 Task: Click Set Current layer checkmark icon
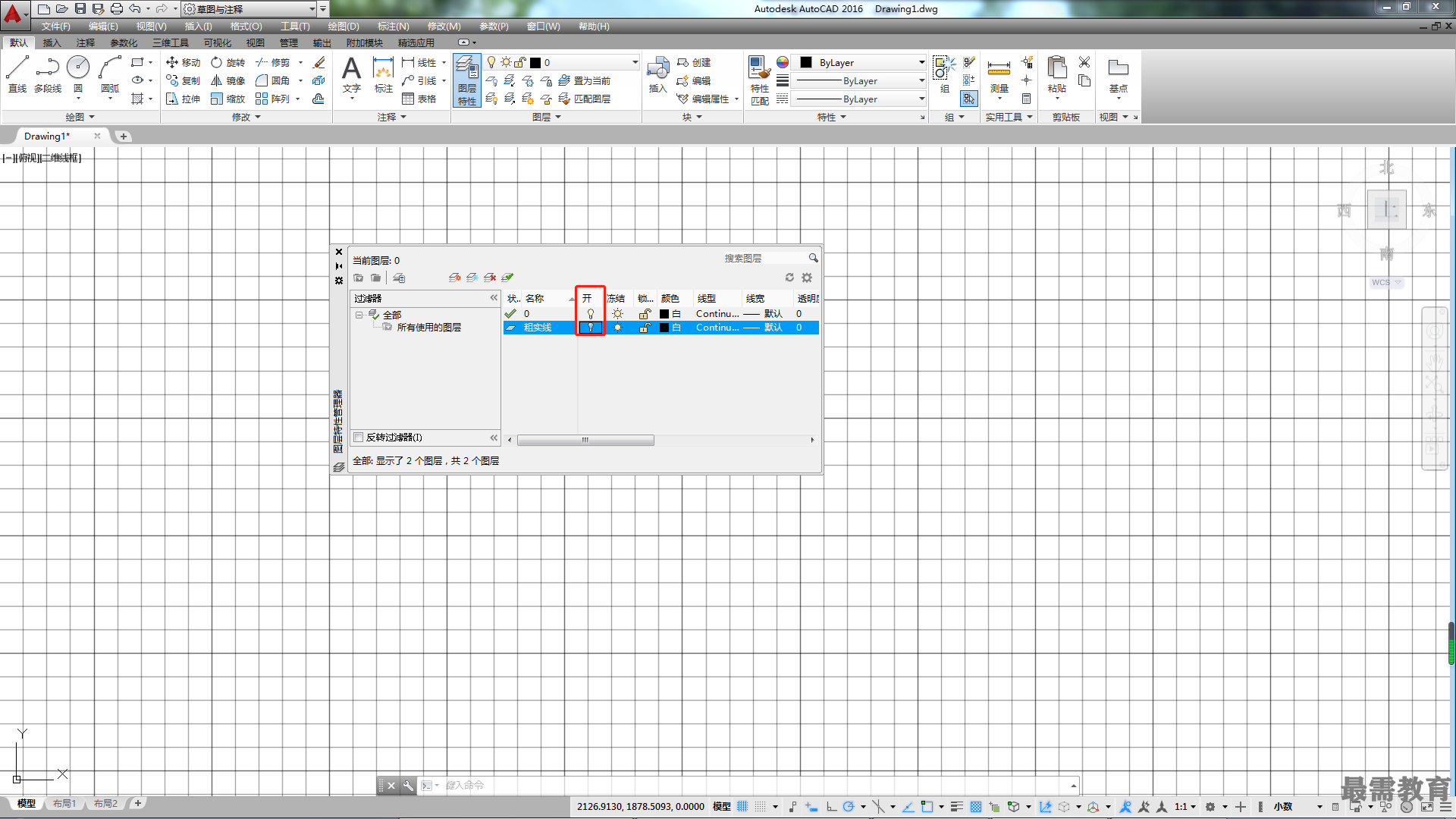(507, 278)
